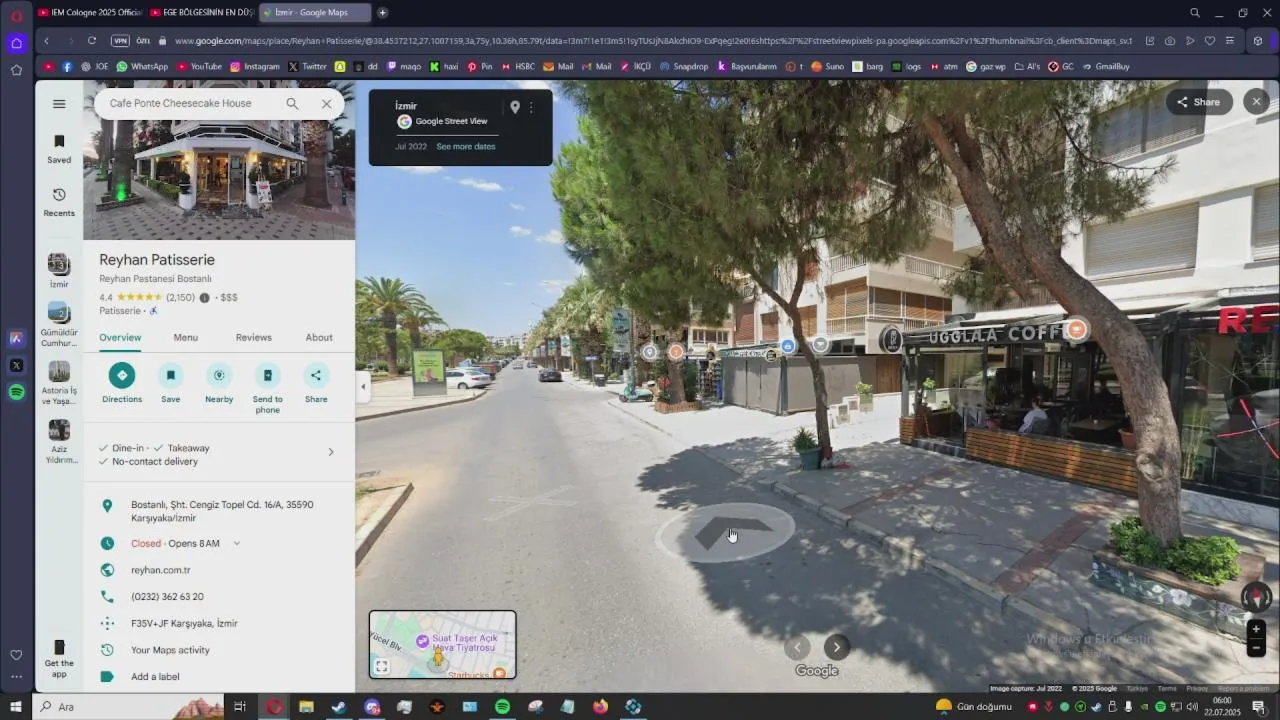Open Twitter bookmark
This screenshot has height=720, width=1280.
tap(307, 67)
